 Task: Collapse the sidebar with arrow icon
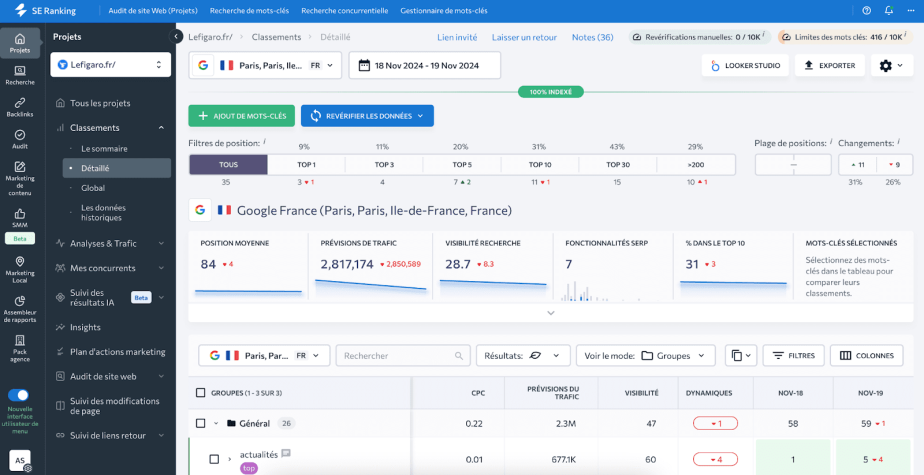point(176,37)
